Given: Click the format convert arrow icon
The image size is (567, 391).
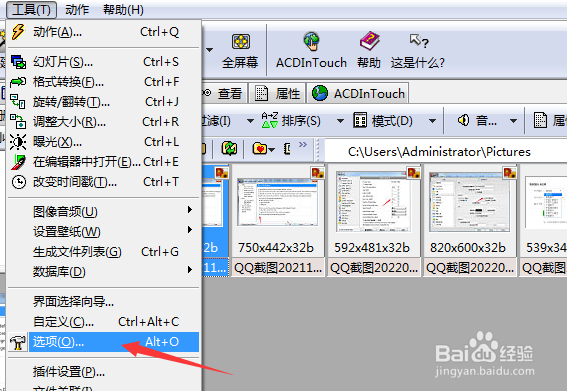Looking at the screenshot, I should (18, 82).
